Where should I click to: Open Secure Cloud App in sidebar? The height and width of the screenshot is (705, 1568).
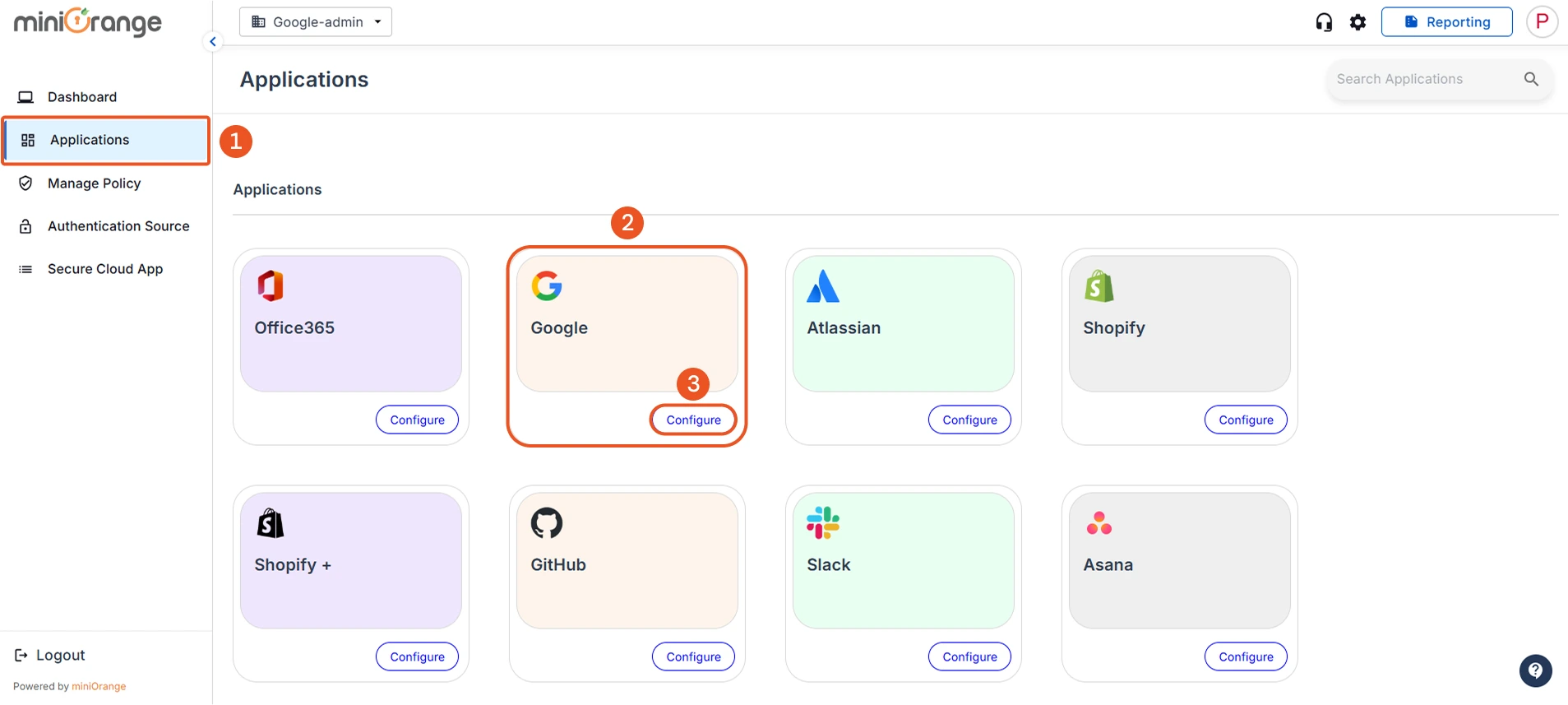pos(105,269)
